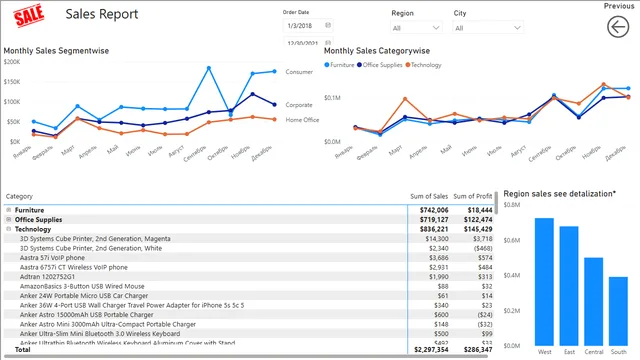Click the Sales Report page title
The width and height of the screenshot is (640, 360).
[102, 14]
